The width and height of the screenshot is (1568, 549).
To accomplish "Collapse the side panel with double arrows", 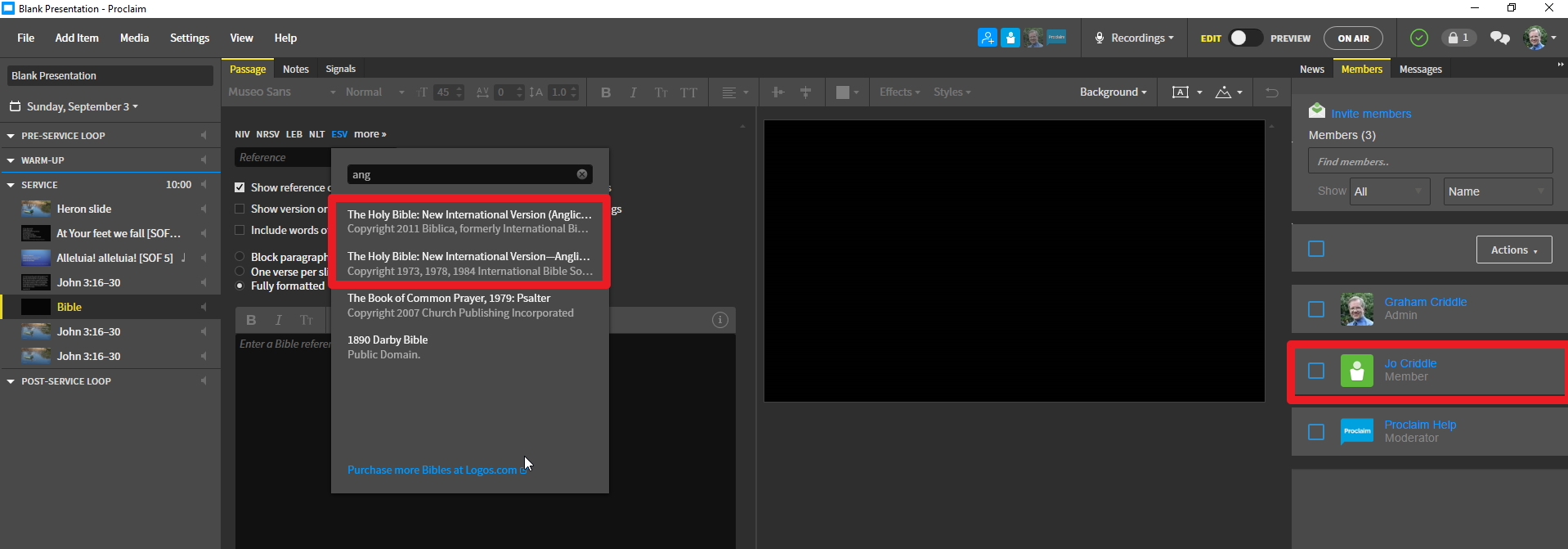I will 1560,64.
